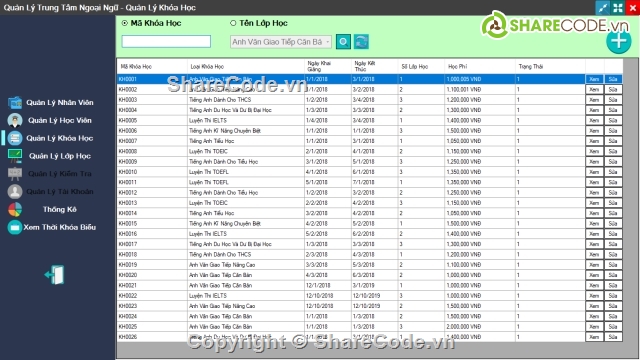Open Xem Thời Khóa Biểu calendar icon
The height and width of the screenshot is (360, 640).
click(15, 227)
